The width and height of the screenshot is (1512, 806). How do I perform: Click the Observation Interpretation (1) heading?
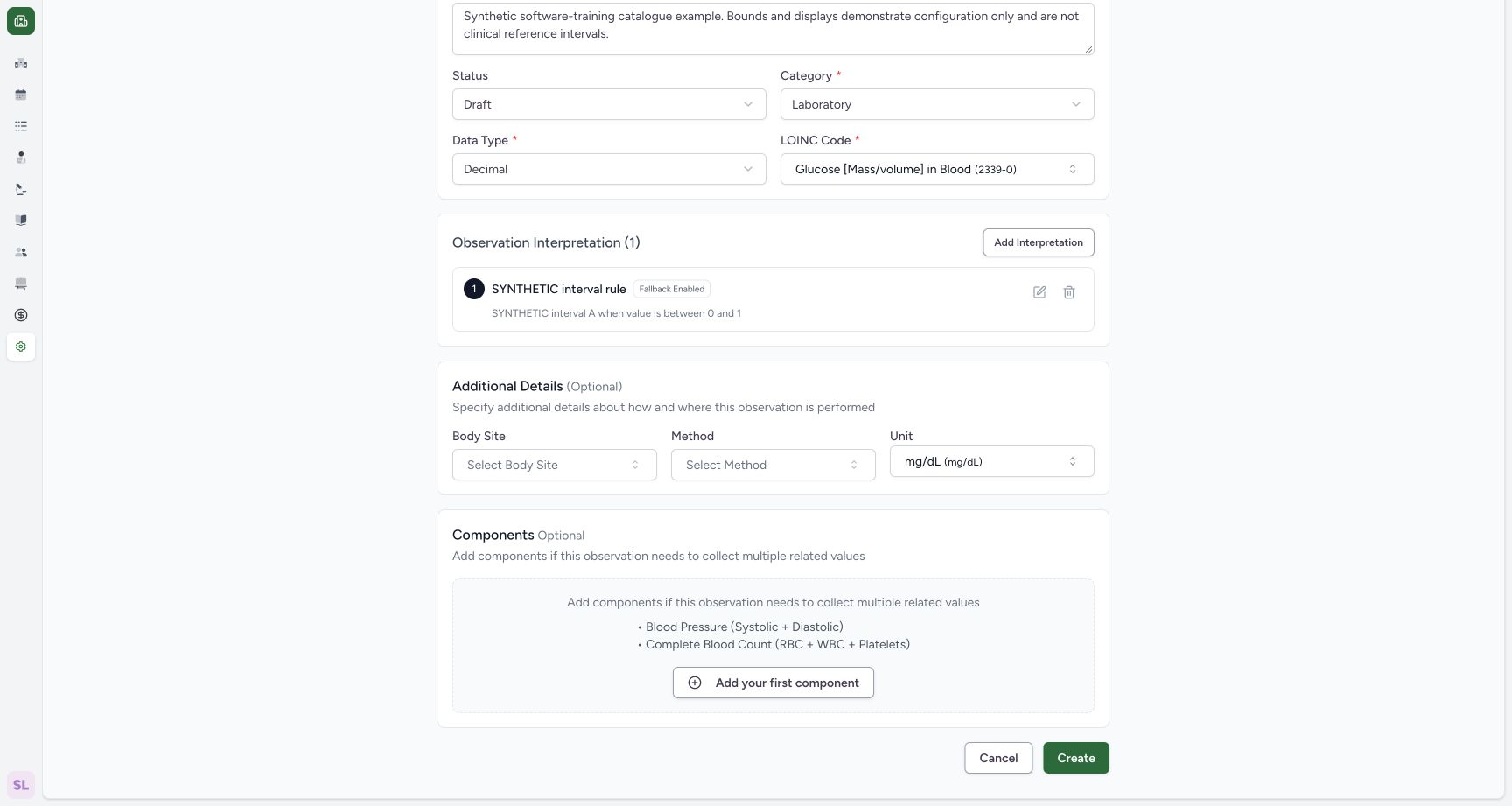coord(546,242)
